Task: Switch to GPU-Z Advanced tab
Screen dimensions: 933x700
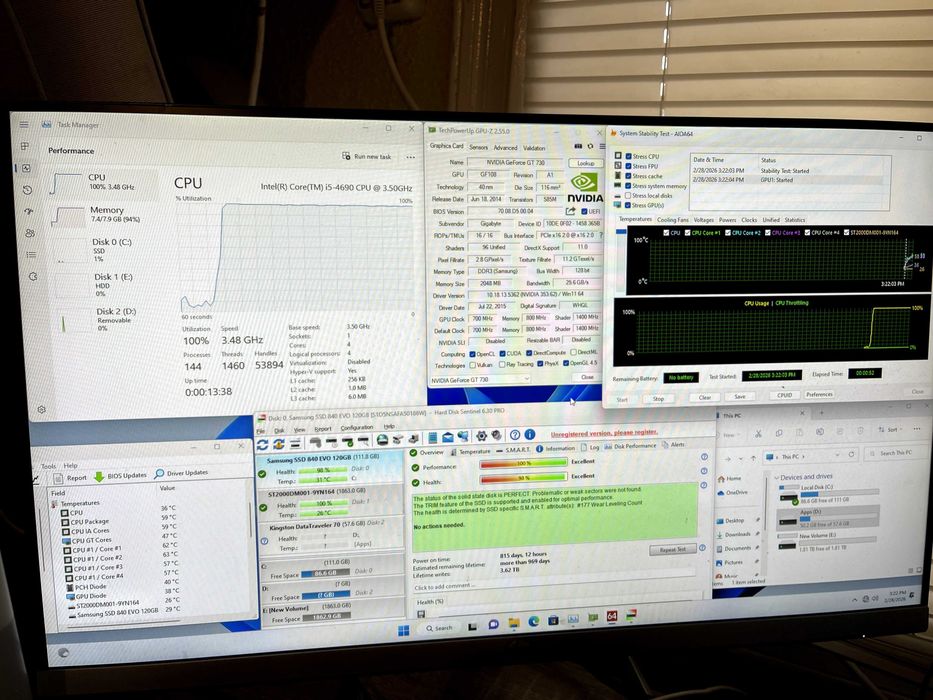Action: [x=505, y=148]
